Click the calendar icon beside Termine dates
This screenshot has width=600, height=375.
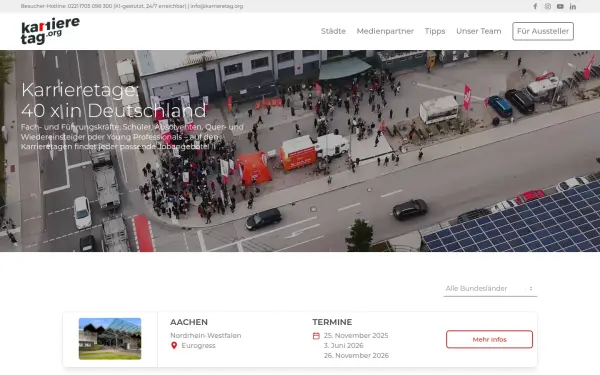tap(316, 336)
